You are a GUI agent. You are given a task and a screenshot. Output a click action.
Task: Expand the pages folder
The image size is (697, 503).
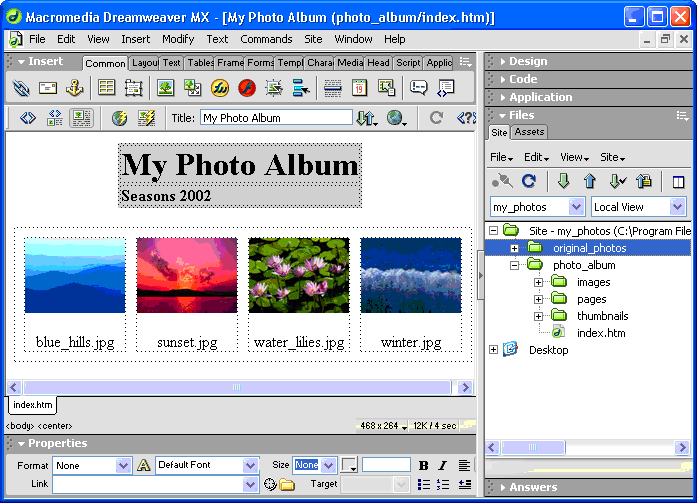coord(538,299)
